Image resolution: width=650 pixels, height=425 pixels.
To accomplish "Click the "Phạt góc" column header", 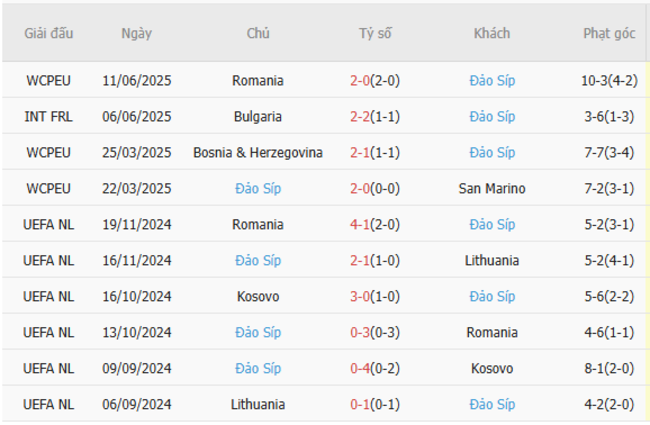I will point(610,33).
